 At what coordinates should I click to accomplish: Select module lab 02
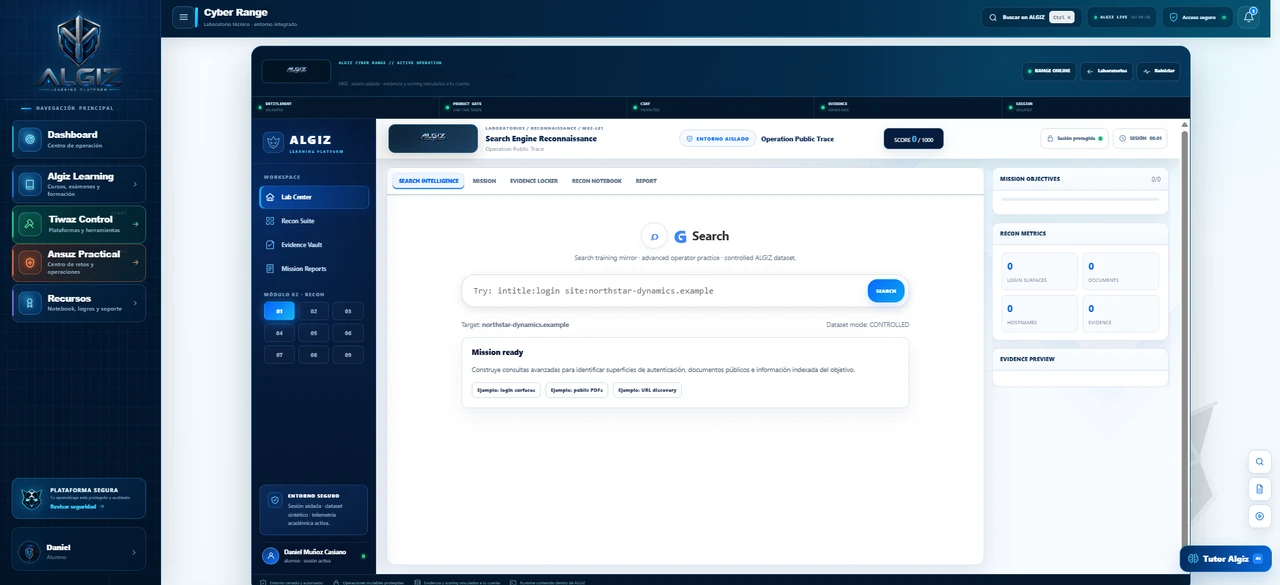coord(314,311)
